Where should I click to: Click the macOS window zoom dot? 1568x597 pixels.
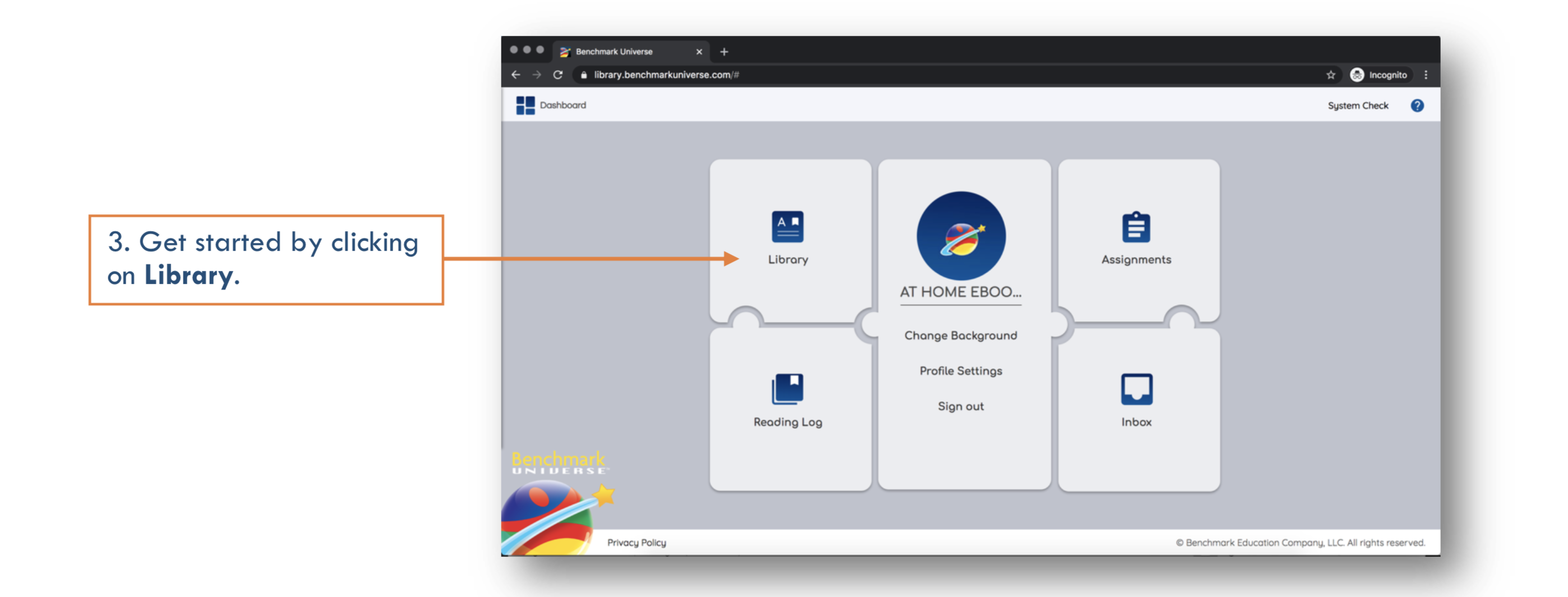click(540, 50)
